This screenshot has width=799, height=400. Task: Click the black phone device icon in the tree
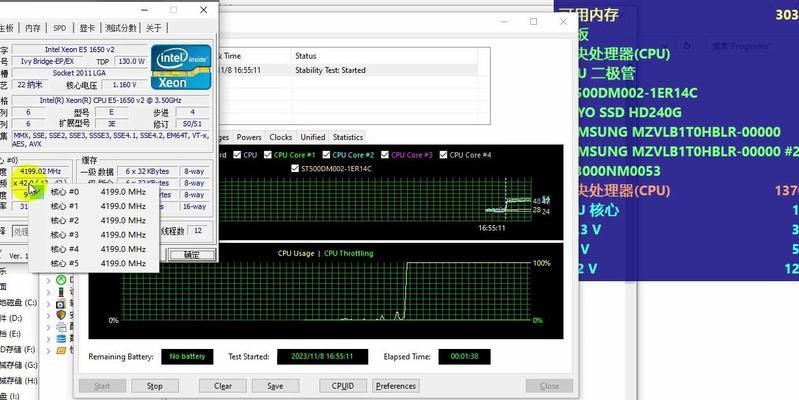click(x=61, y=292)
